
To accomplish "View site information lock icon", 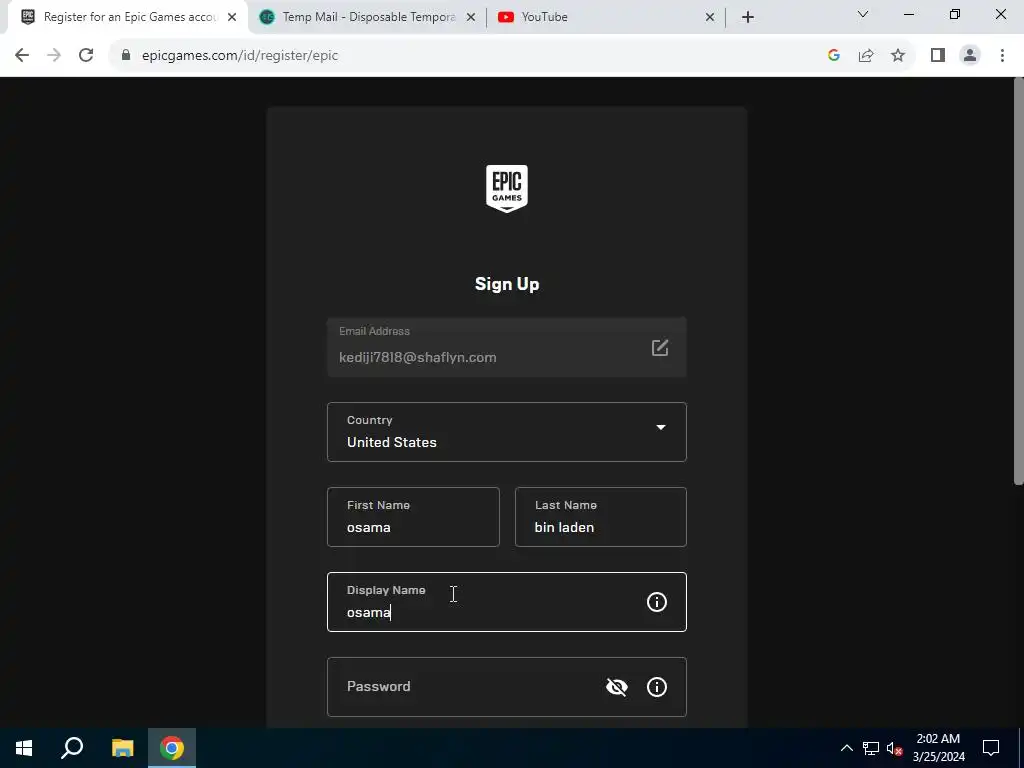I will 126,55.
